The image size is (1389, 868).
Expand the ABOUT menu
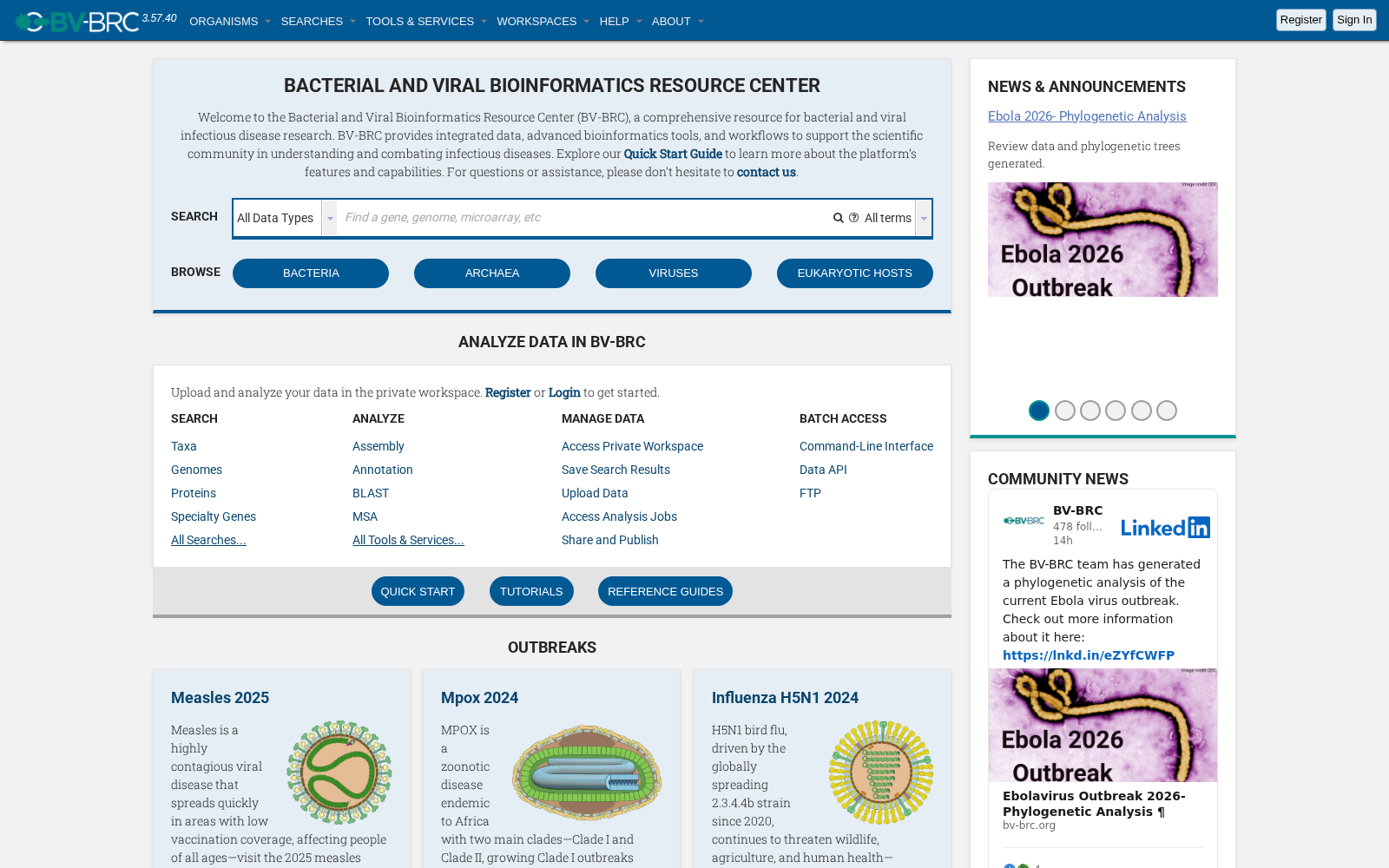pos(678,21)
